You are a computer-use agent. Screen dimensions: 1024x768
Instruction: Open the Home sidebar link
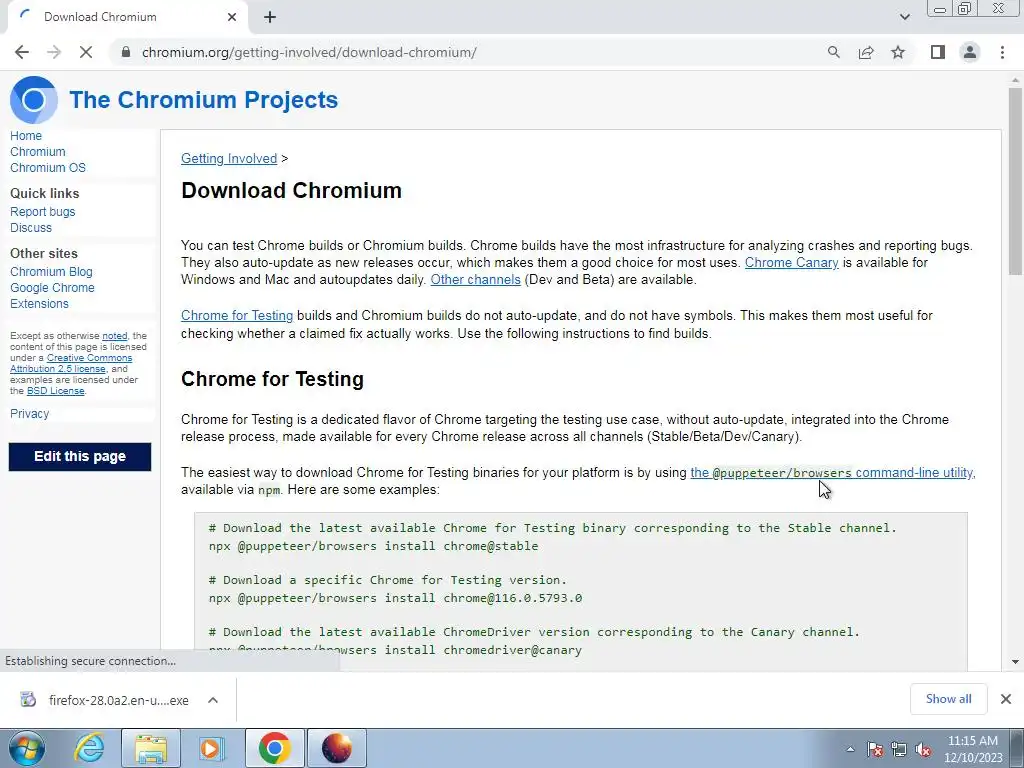(25, 136)
